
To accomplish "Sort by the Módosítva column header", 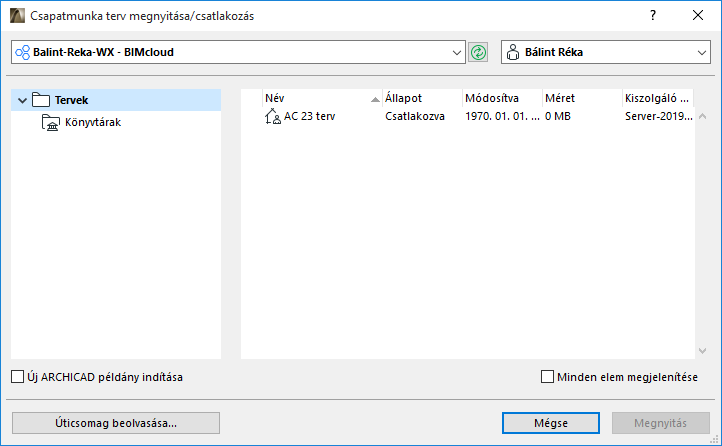I will pos(502,98).
